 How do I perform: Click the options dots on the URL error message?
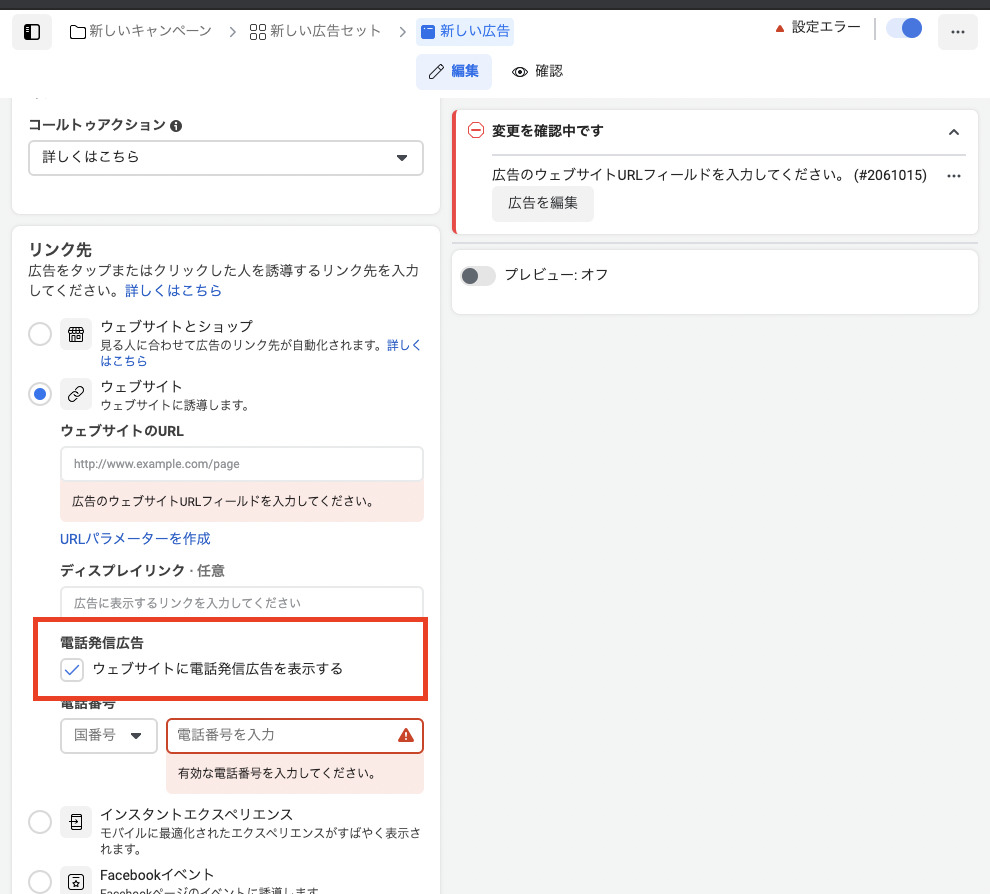pyautogui.click(x=953, y=176)
